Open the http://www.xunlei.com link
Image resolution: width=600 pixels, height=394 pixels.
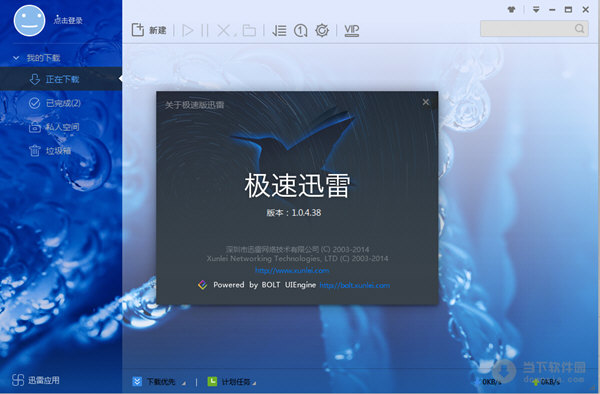292,270
